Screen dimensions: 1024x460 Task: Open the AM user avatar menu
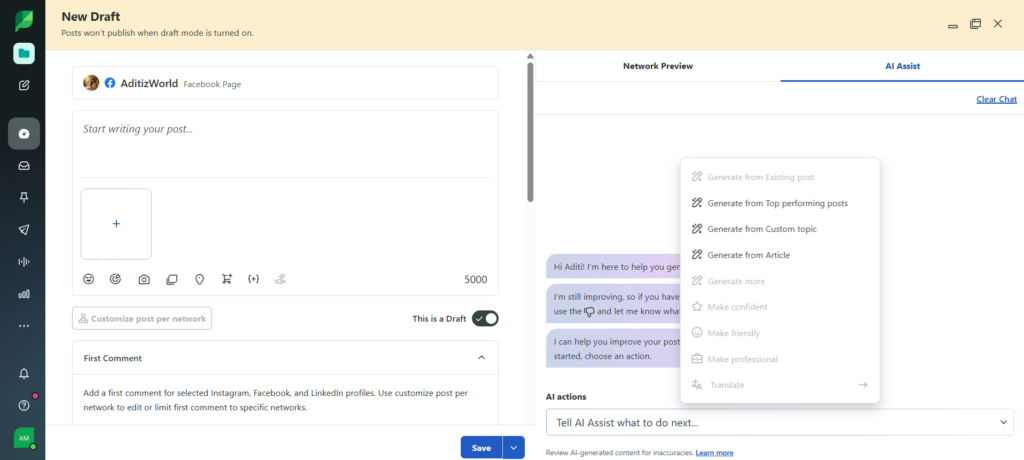tap(24, 438)
